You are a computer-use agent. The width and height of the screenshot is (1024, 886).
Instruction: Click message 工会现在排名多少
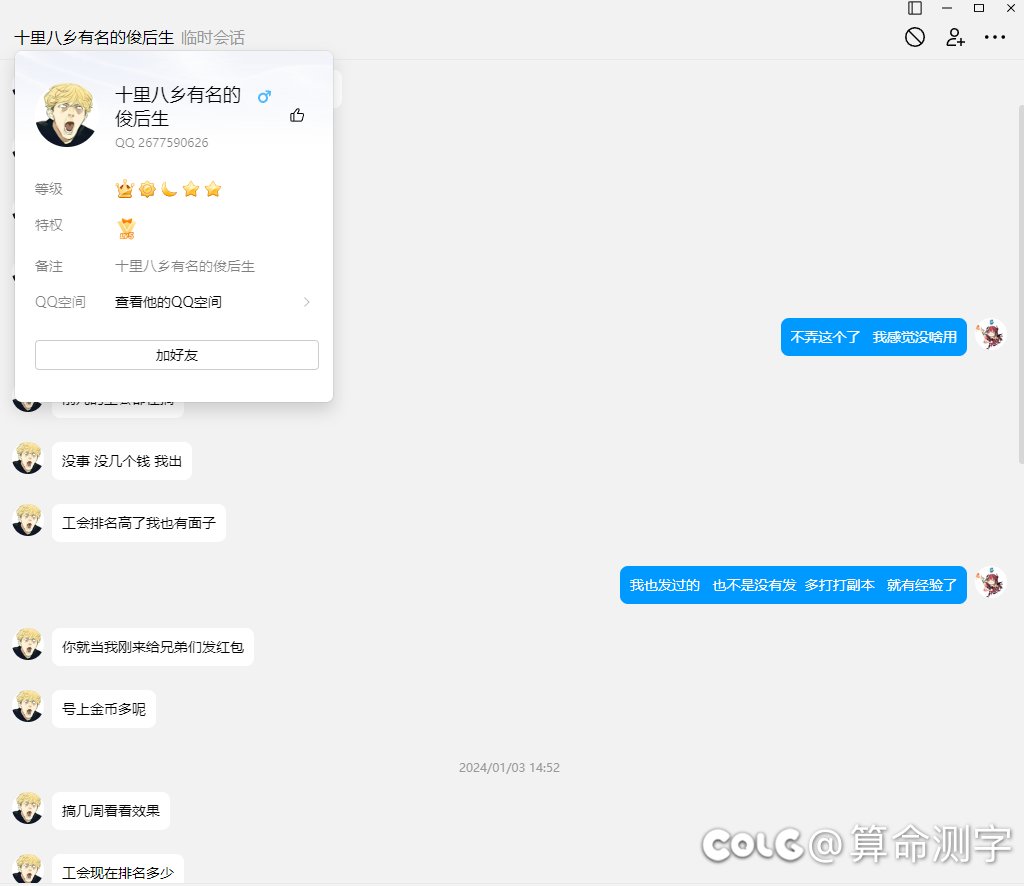(118, 870)
